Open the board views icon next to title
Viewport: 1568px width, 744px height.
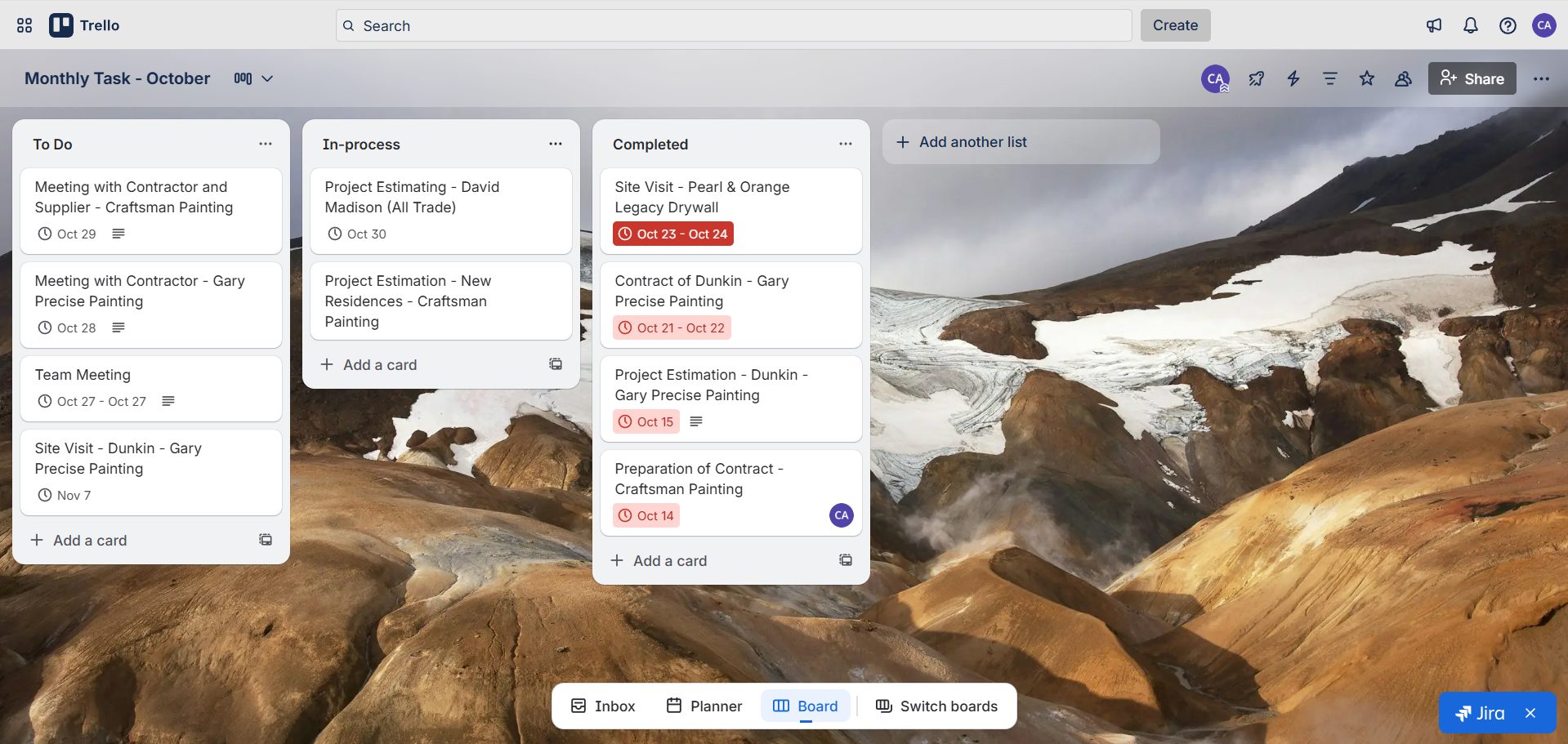pyautogui.click(x=243, y=78)
